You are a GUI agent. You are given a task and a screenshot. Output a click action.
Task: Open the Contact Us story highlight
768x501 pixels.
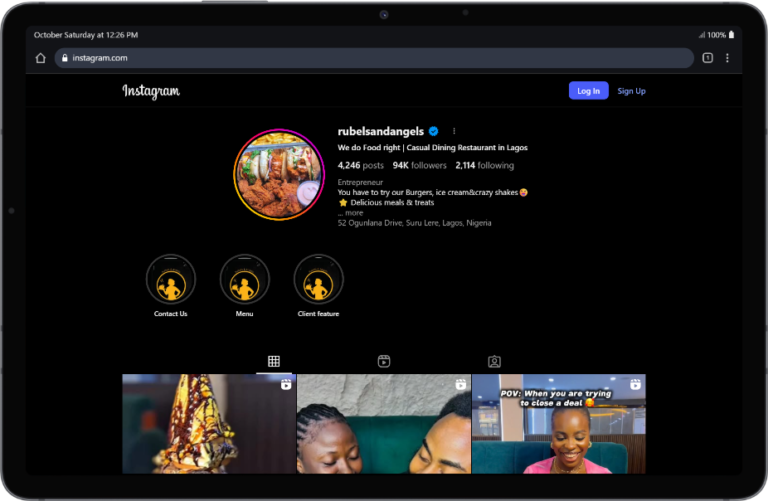tap(170, 279)
